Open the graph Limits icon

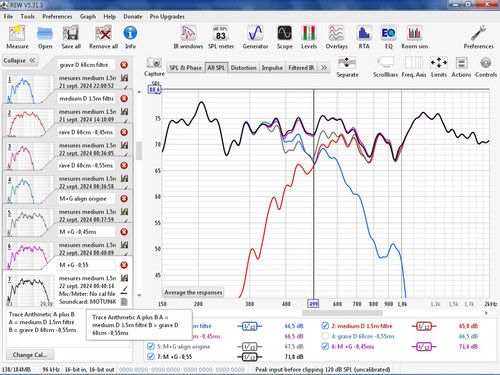439,67
